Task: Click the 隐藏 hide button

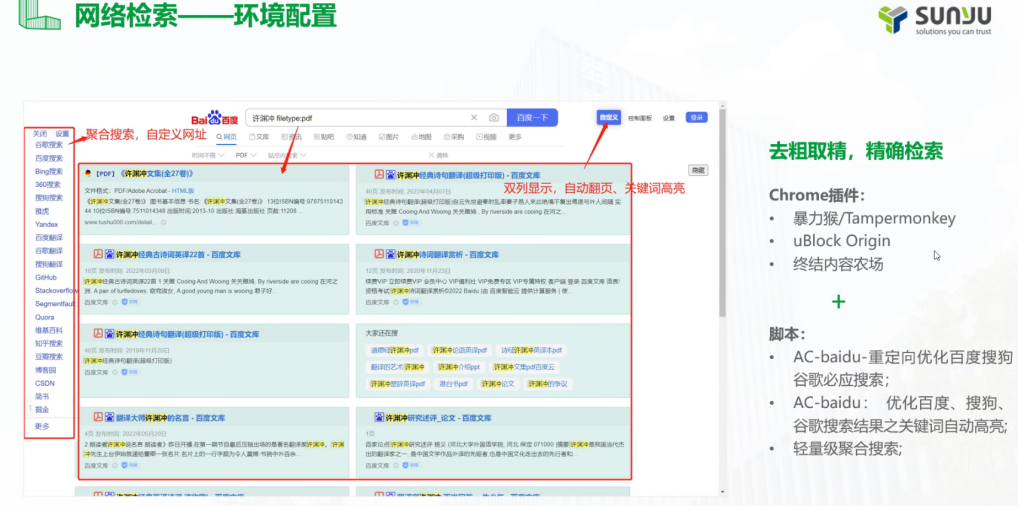Action: coord(699,170)
